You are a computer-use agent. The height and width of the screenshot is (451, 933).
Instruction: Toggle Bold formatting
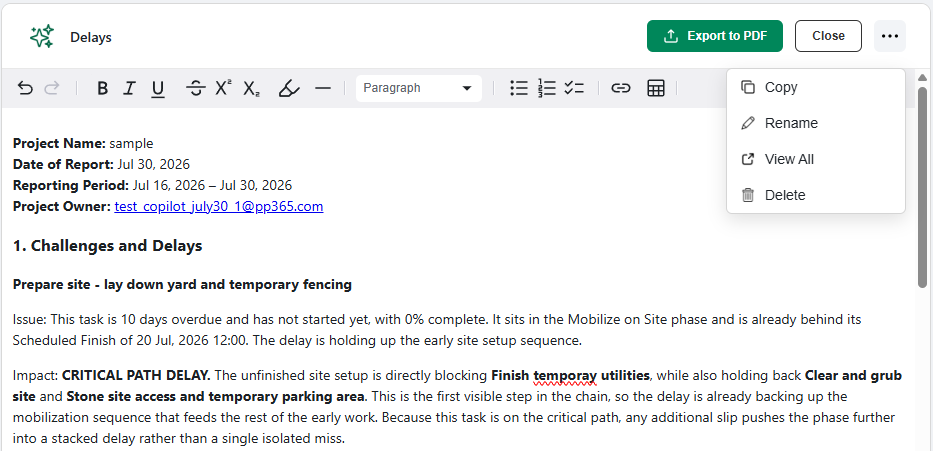pos(102,89)
